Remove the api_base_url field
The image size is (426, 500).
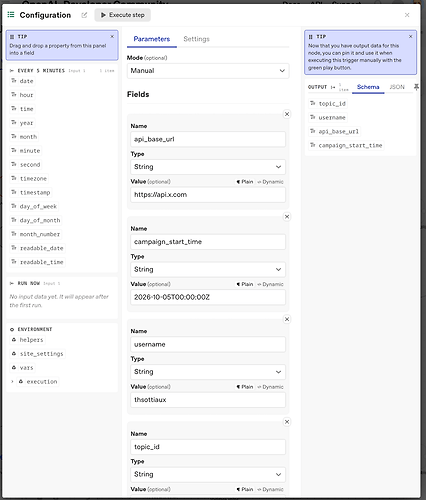[x=287, y=114]
